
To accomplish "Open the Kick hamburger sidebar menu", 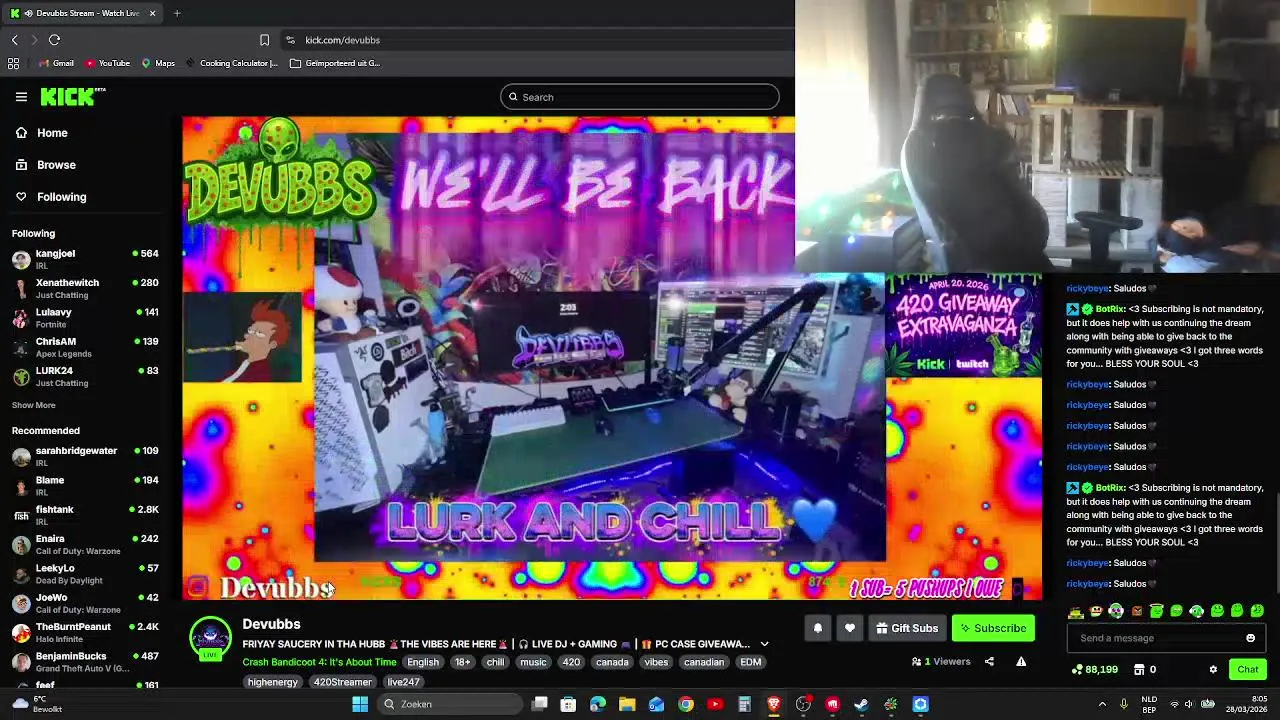I will [x=21, y=97].
